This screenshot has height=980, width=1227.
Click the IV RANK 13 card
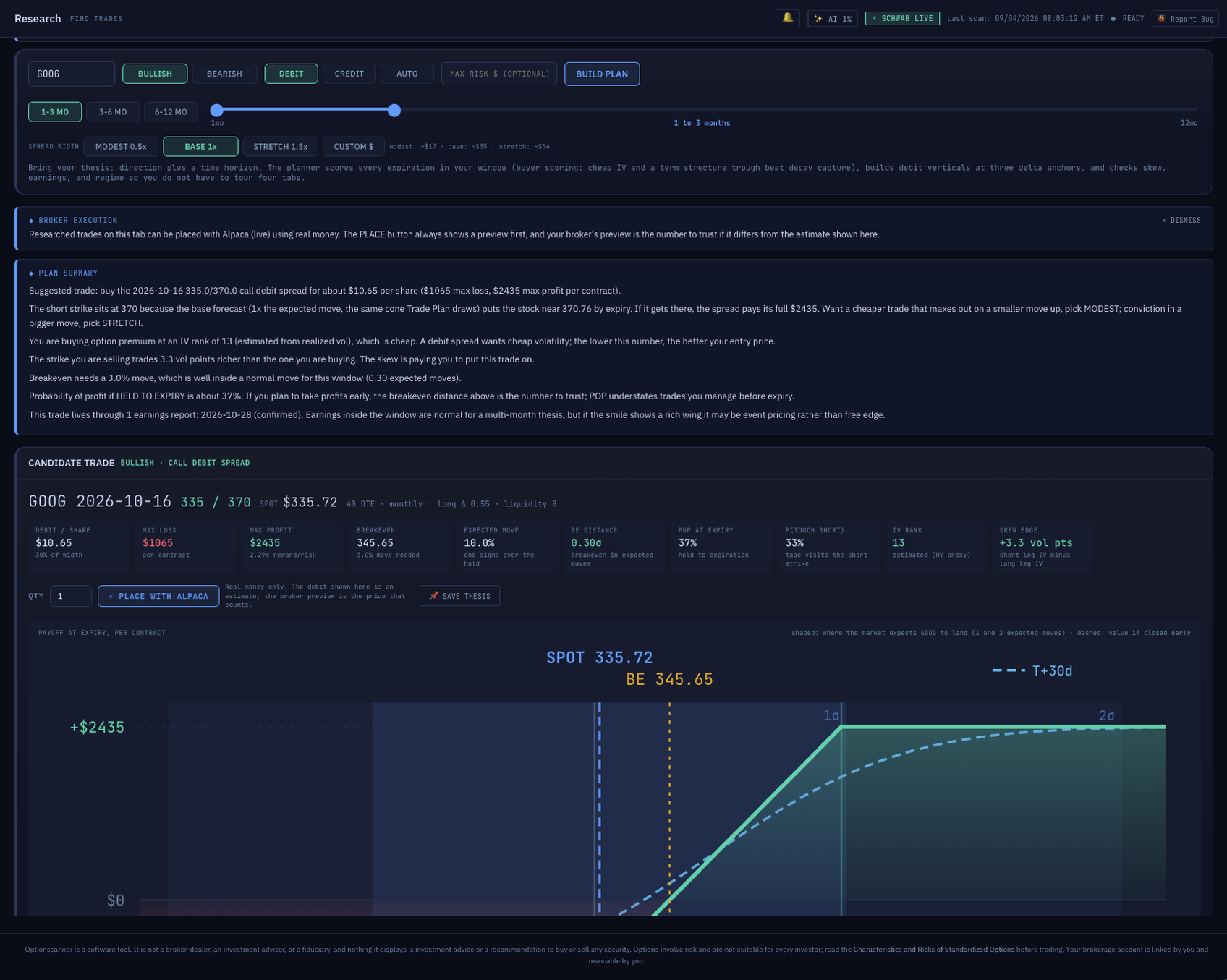[x=935, y=547]
